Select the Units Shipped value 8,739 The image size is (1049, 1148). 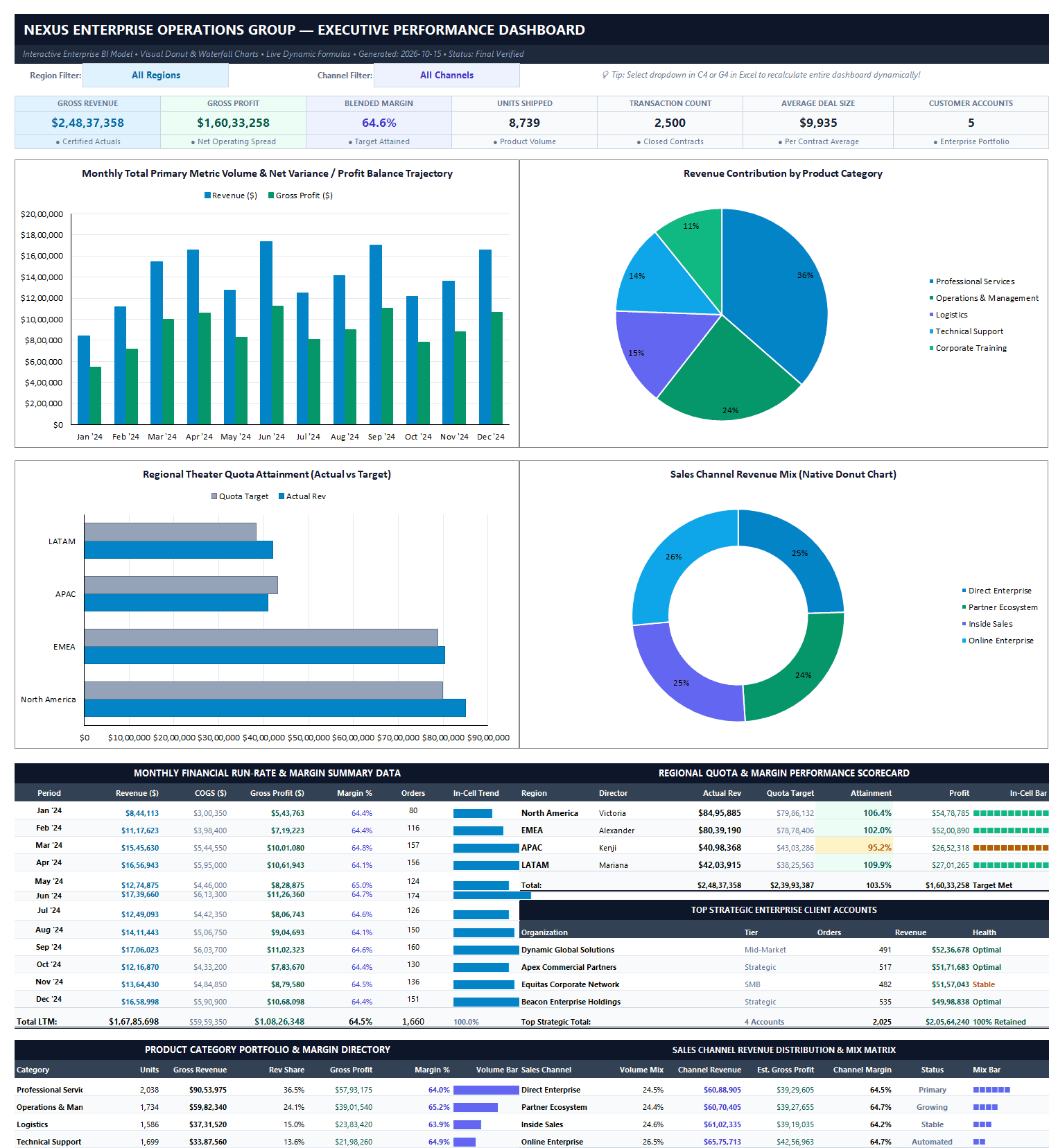point(524,123)
